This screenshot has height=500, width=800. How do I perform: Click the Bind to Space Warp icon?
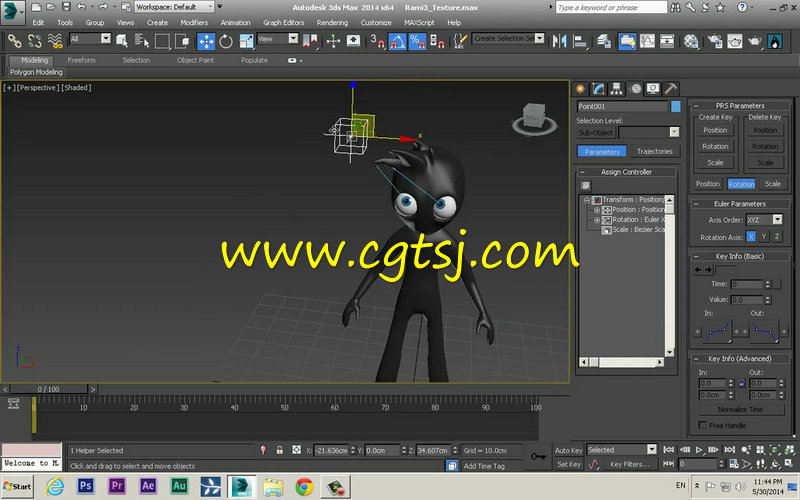point(55,41)
